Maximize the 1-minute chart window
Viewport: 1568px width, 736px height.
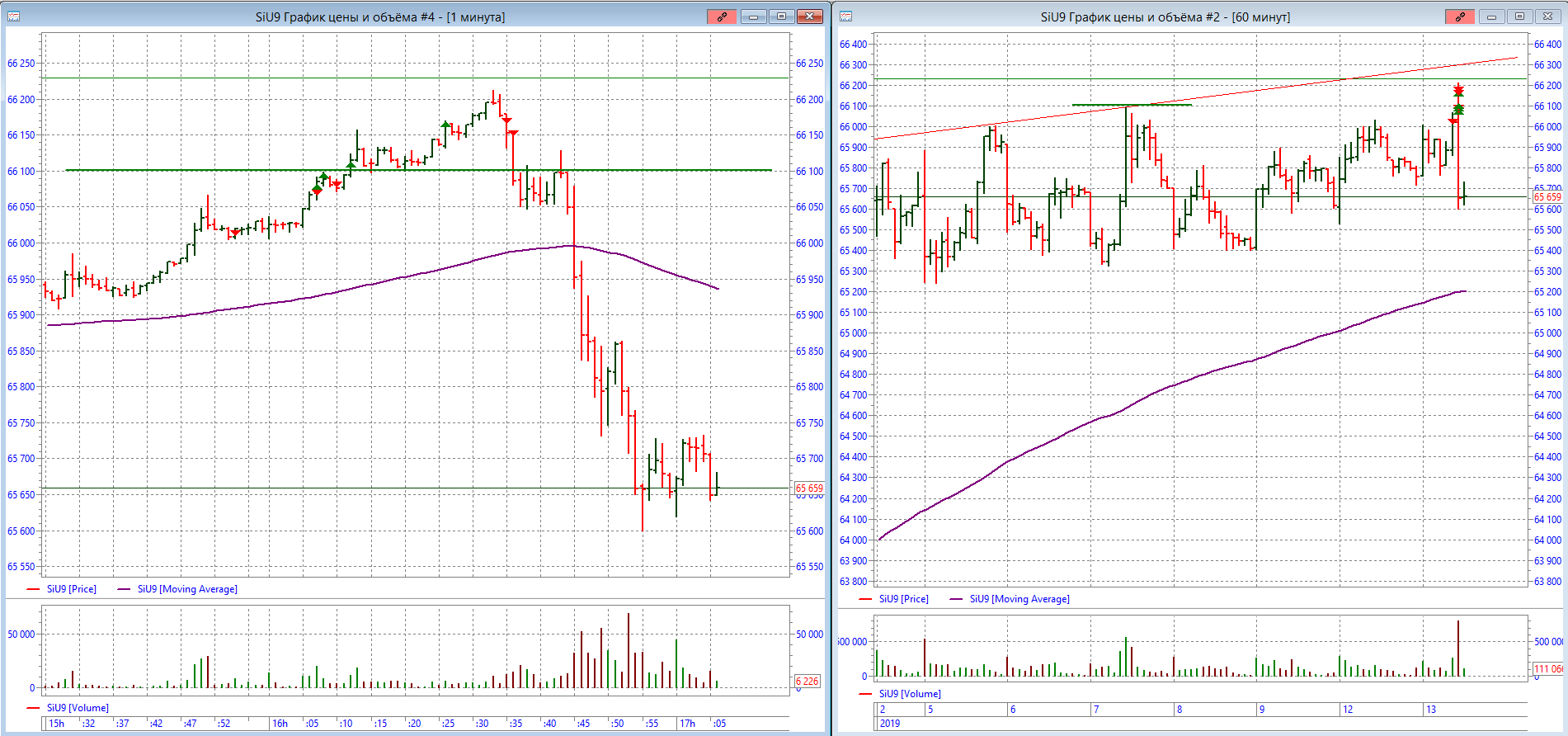(x=781, y=17)
